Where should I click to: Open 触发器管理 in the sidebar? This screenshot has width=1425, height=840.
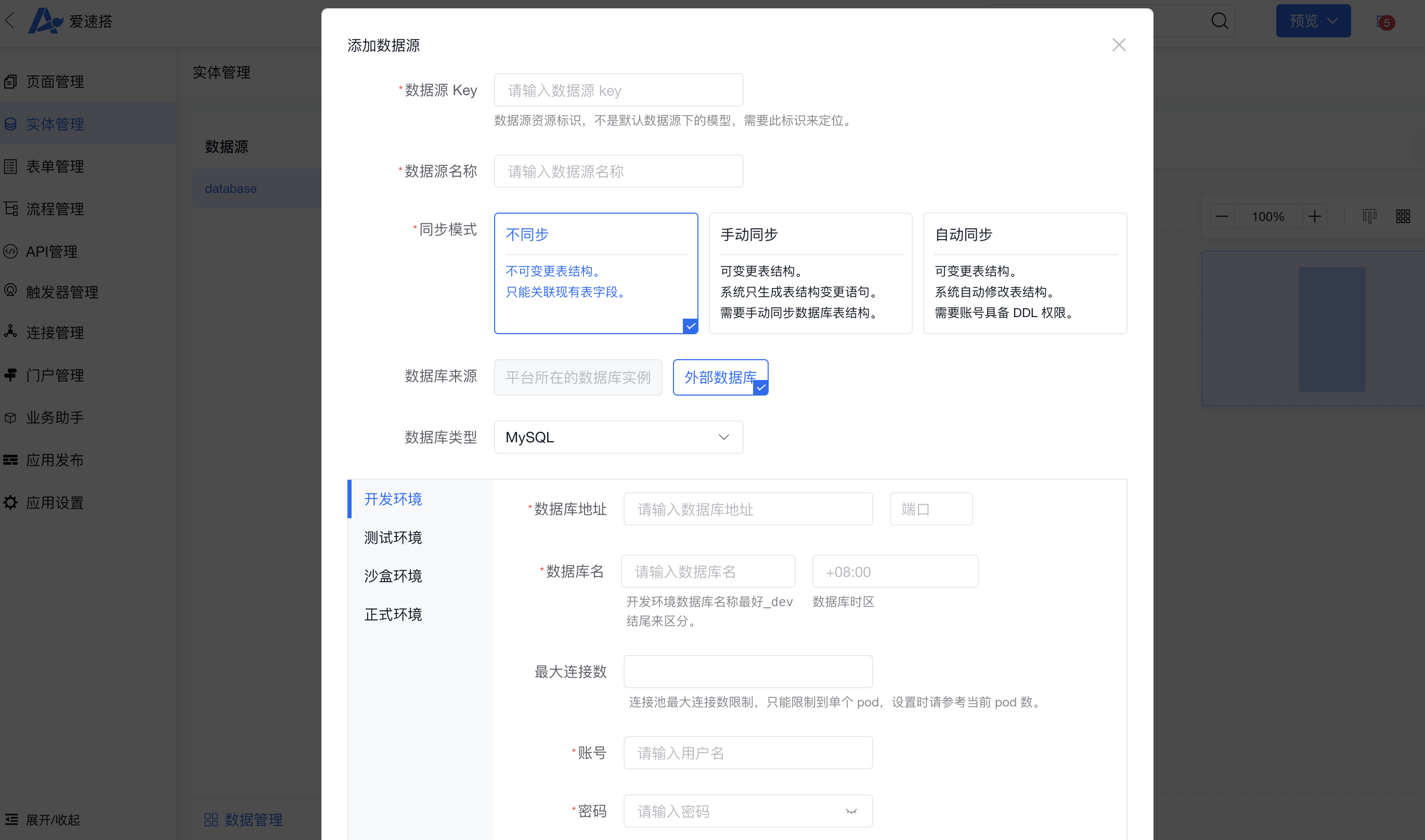click(x=87, y=292)
